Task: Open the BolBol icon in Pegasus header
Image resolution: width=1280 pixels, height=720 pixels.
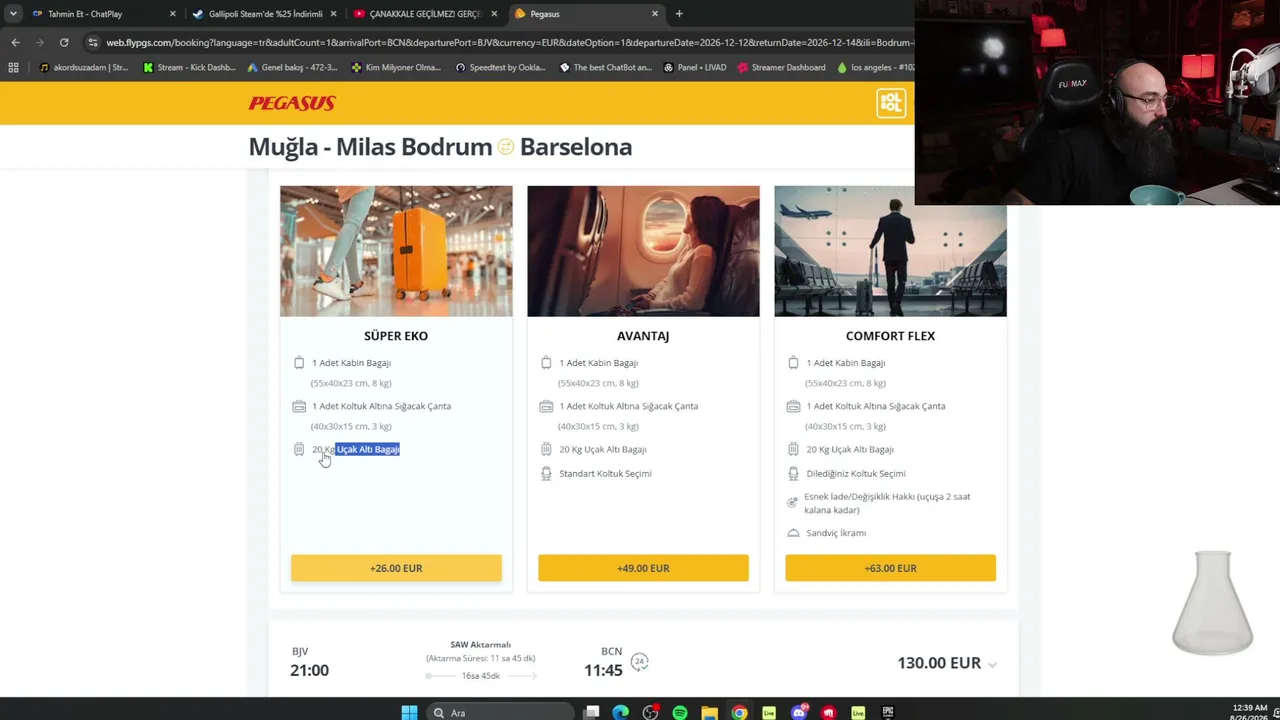Action: point(891,103)
